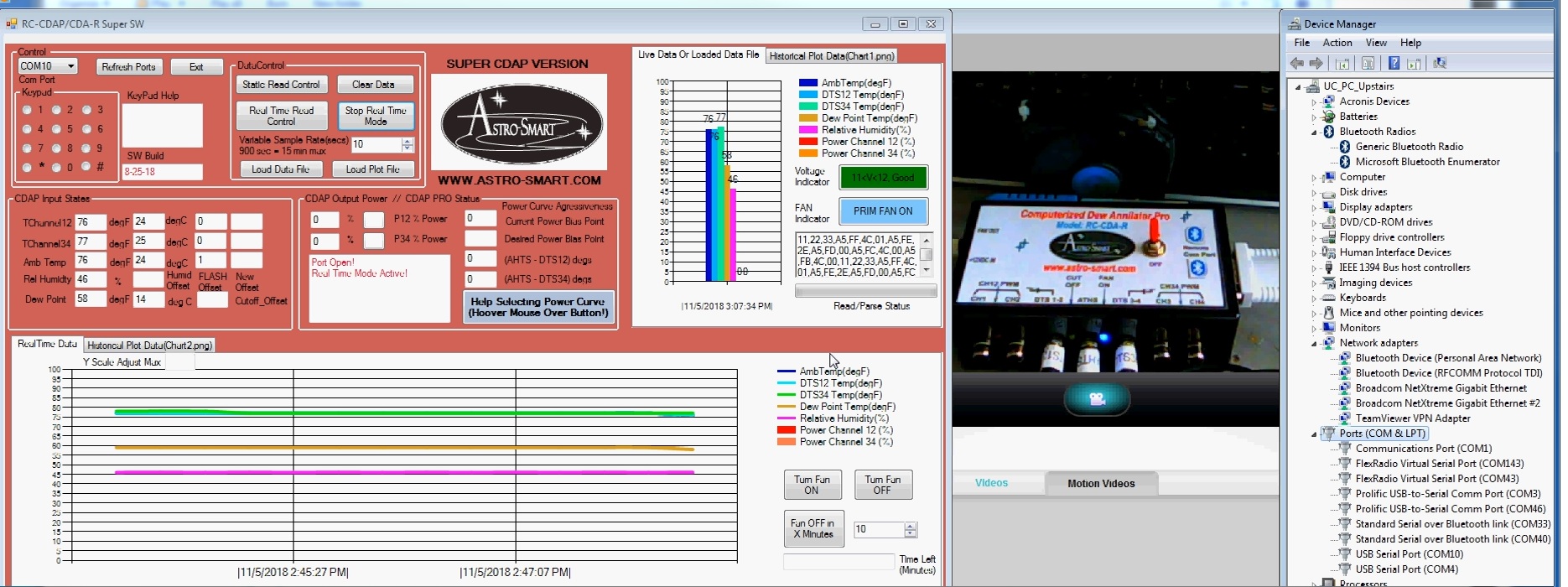Expand the Computer tree node
The width and height of the screenshot is (1568, 587).
(1314, 178)
